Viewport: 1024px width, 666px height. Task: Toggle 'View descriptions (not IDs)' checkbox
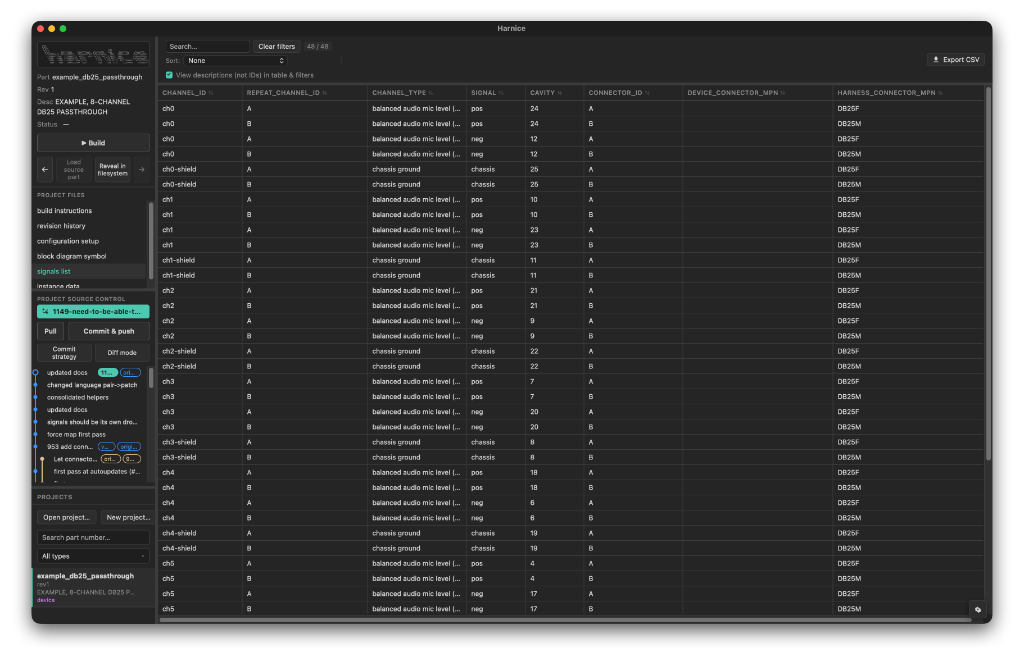(x=169, y=75)
